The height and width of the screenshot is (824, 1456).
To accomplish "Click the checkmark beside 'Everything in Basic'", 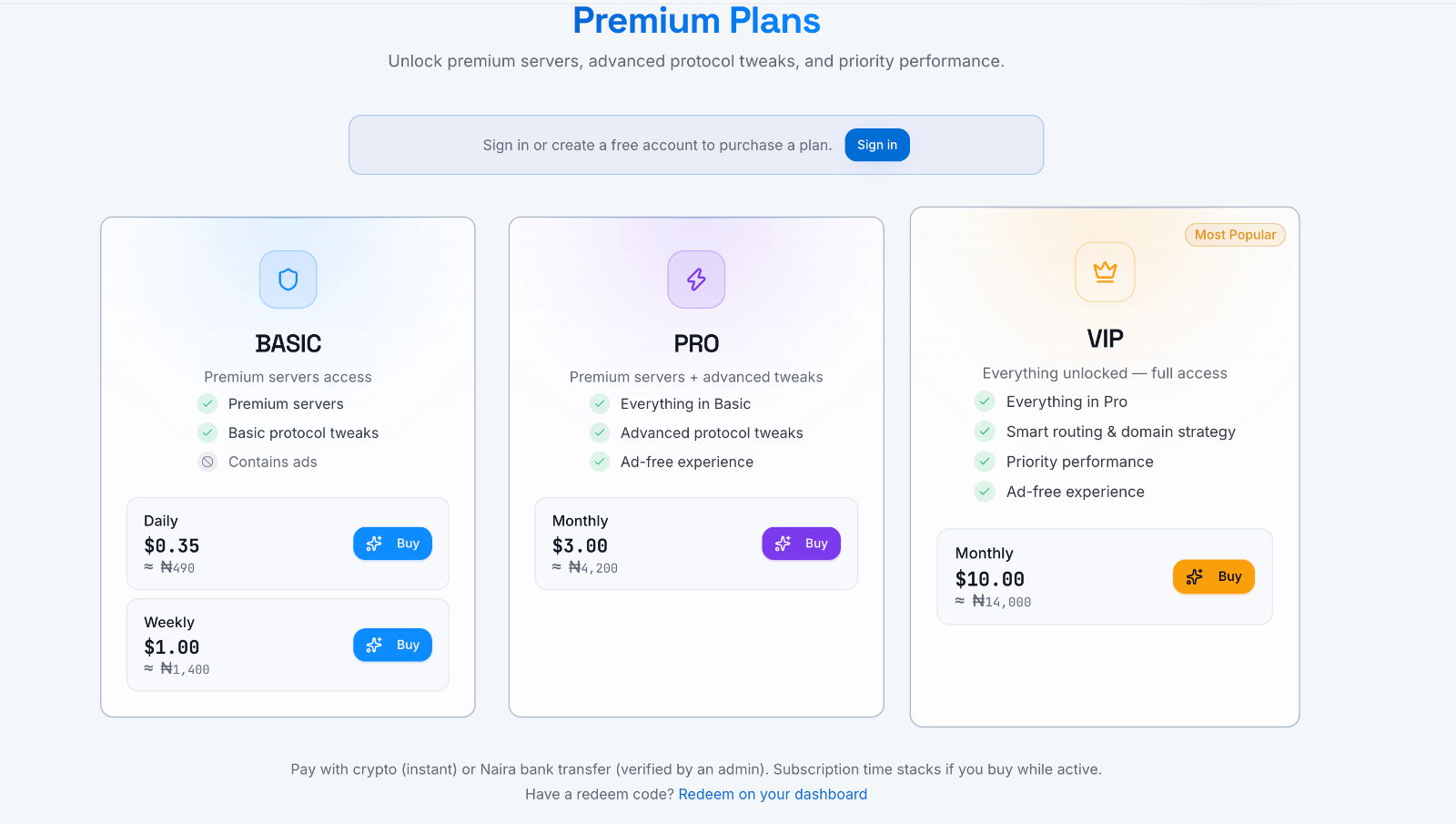I will (600, 403).
